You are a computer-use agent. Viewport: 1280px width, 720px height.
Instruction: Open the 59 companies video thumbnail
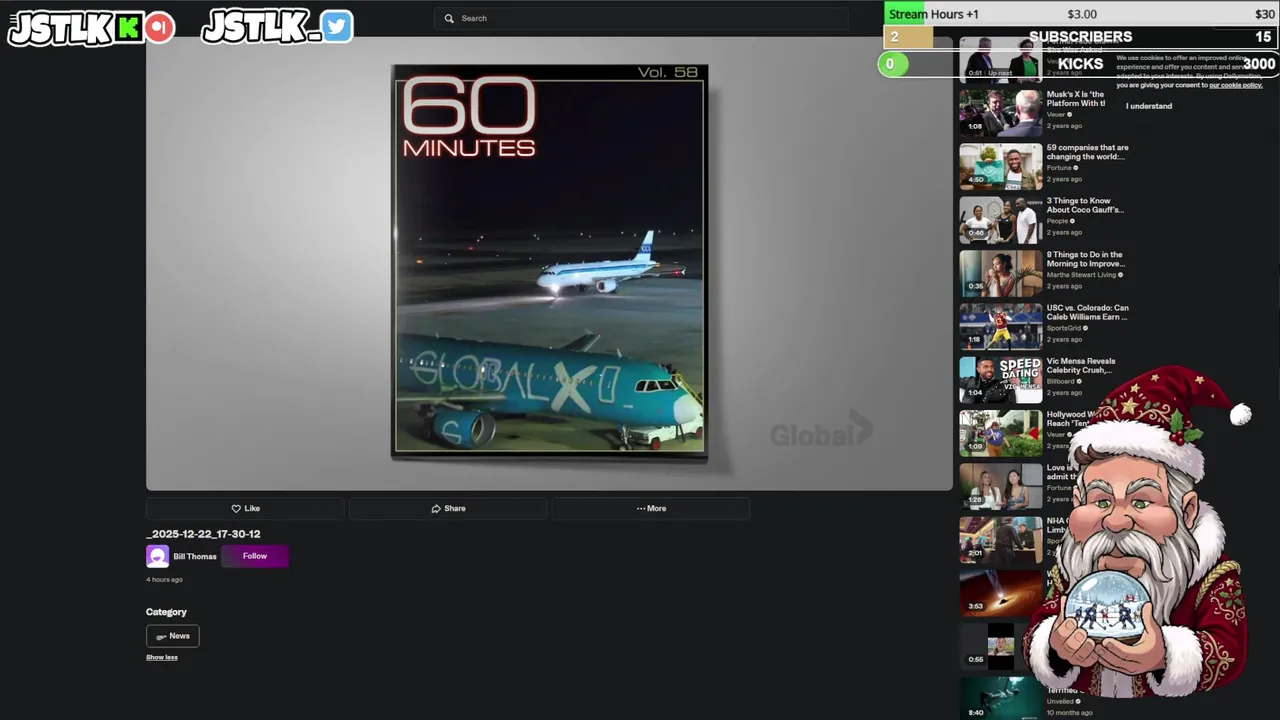[1001, 166]
